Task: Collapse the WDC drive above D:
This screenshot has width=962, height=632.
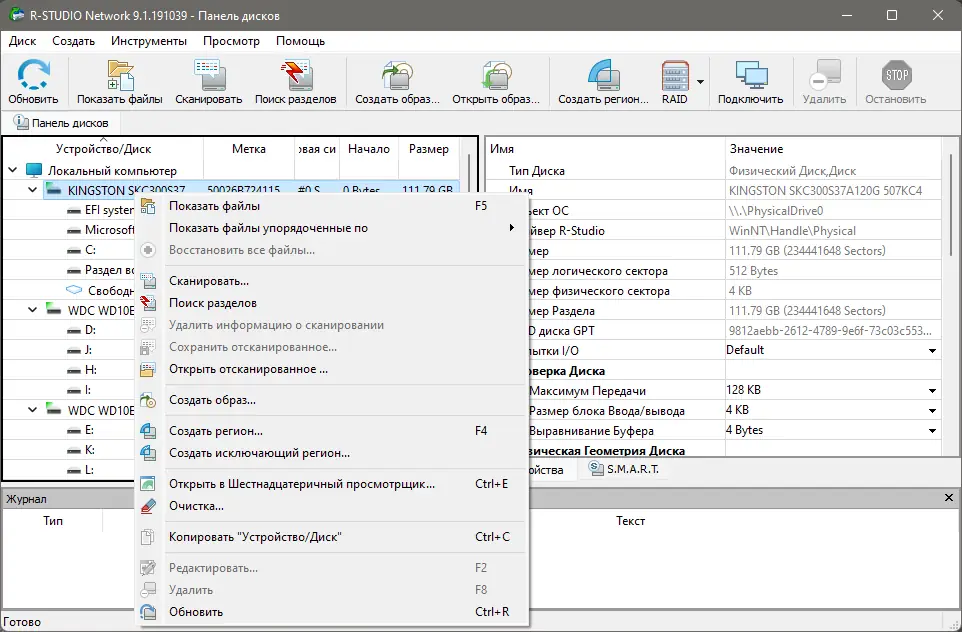Action: point(33,310)
